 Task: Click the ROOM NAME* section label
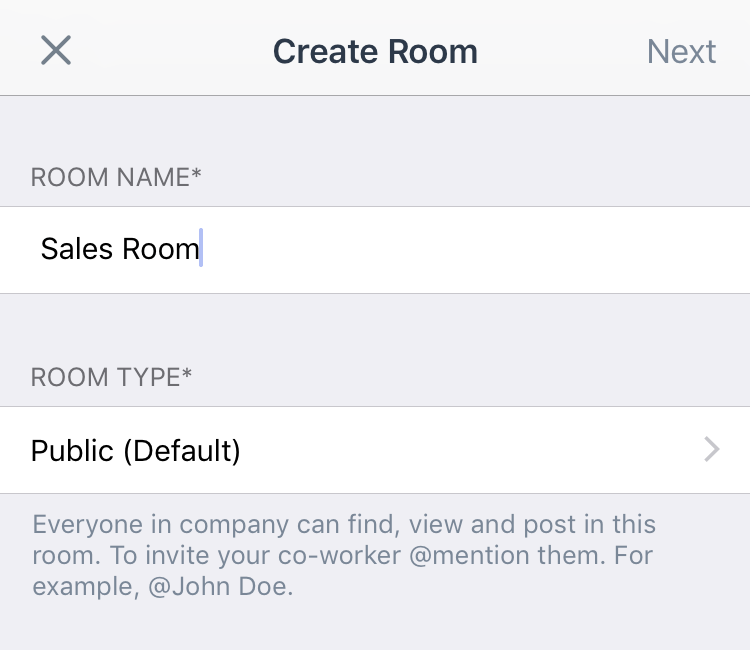point(116,177)
